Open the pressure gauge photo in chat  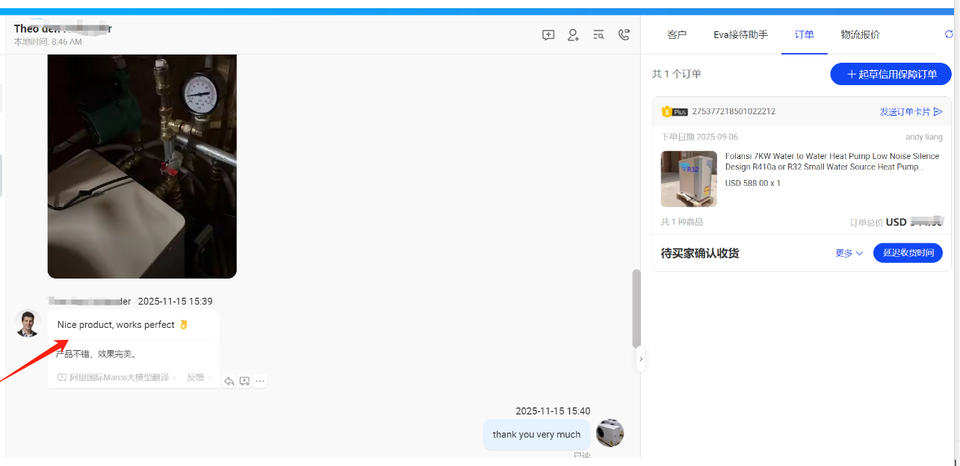[x=142, y=167]
